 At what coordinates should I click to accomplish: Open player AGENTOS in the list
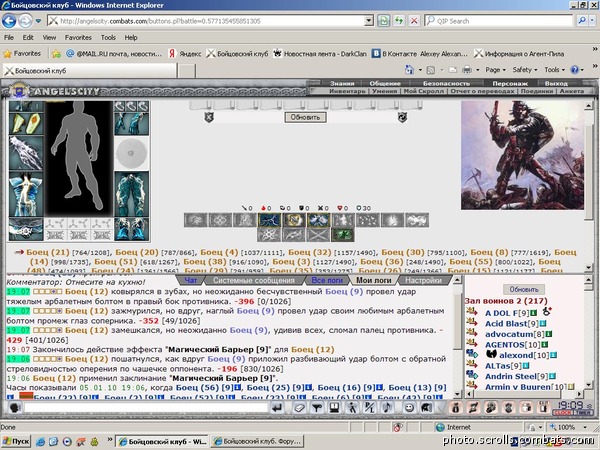(505, 344)
